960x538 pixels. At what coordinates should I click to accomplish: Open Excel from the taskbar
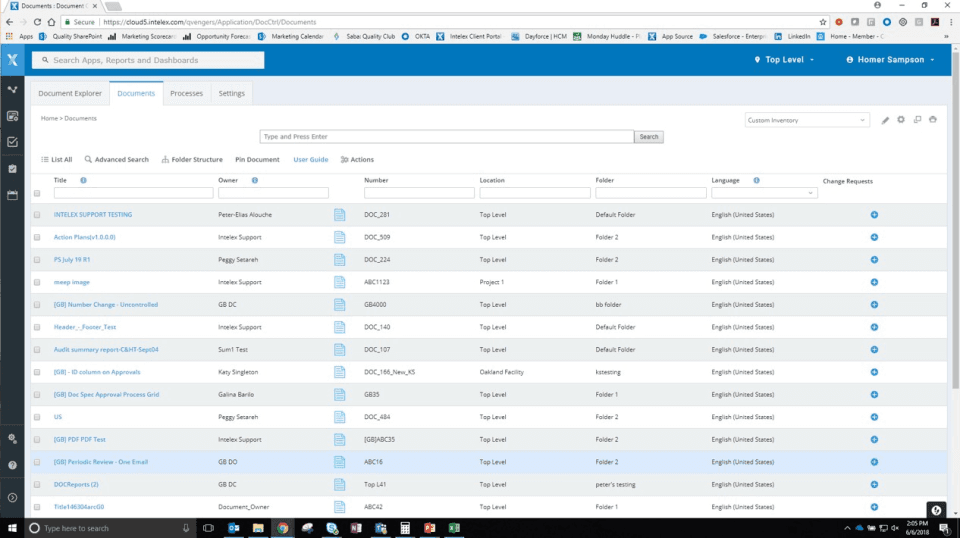click(454, 528)
